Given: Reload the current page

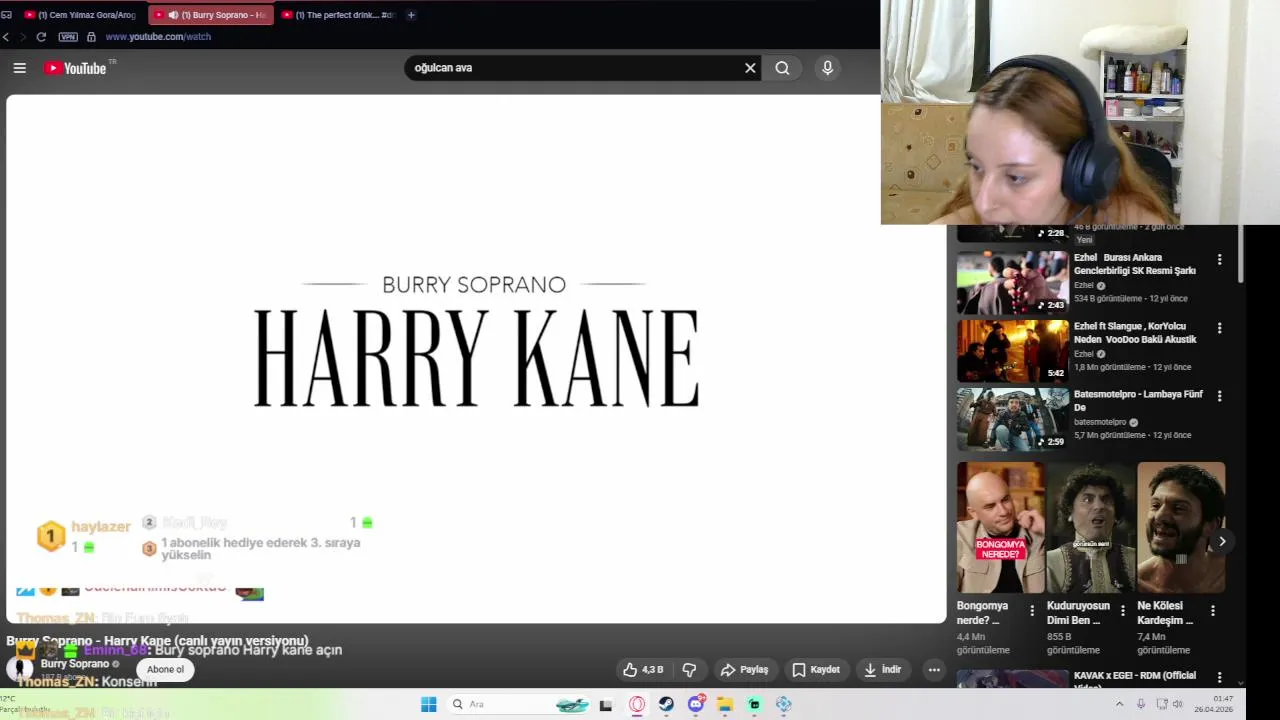Looking at the screenshot, I should 41,37.
